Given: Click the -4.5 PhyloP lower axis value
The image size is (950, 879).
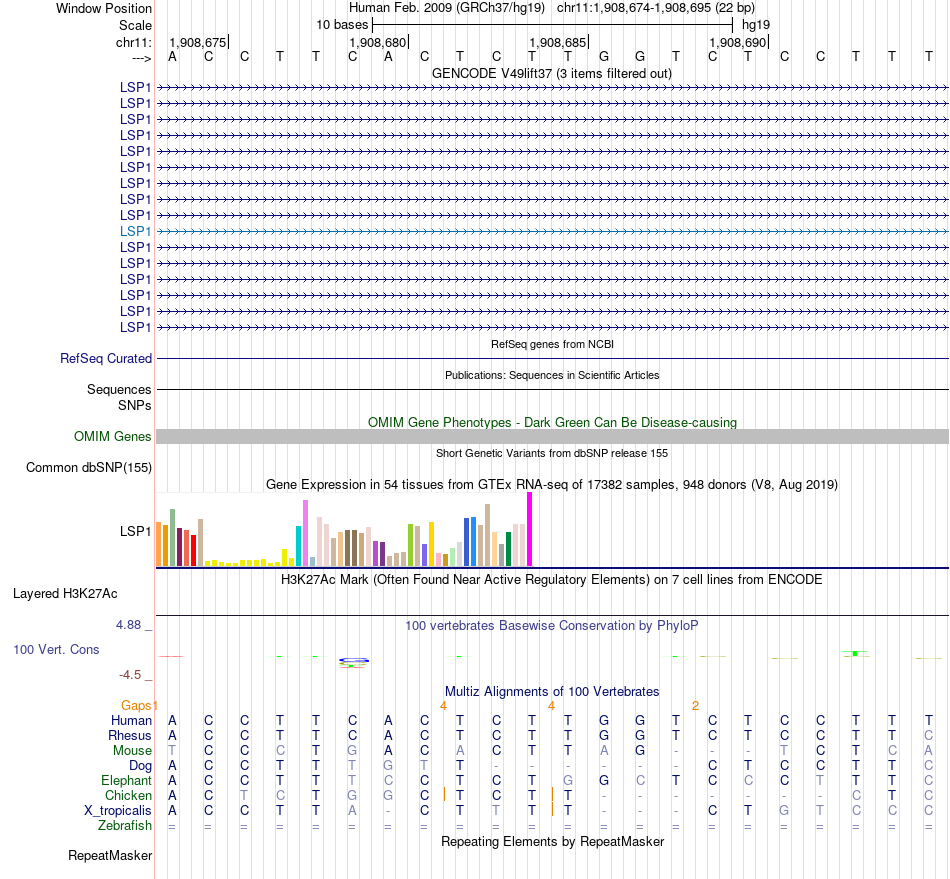Looking at the screenshot, I should point(130,675).
